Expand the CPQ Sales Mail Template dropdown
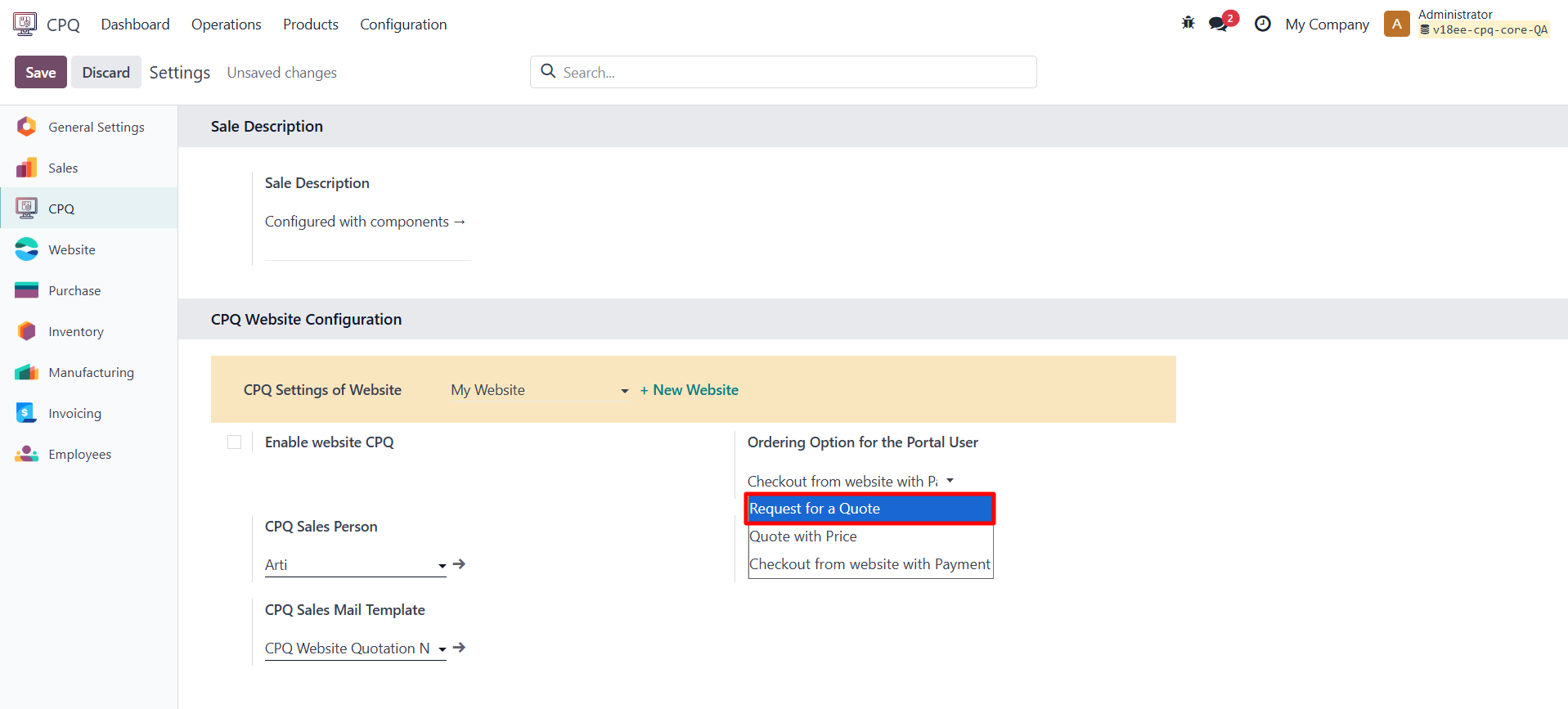 [442, 649]
